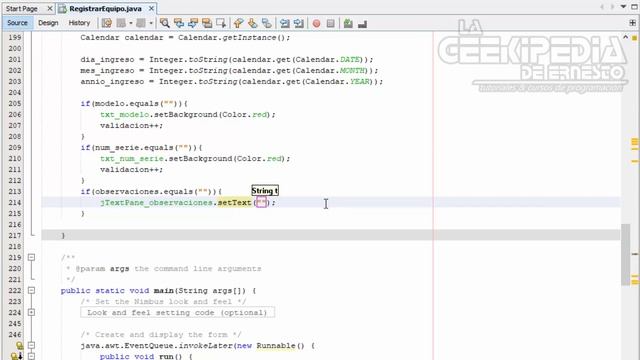
Task: Expand the folded code at line 224
Action: coord(31,312)
